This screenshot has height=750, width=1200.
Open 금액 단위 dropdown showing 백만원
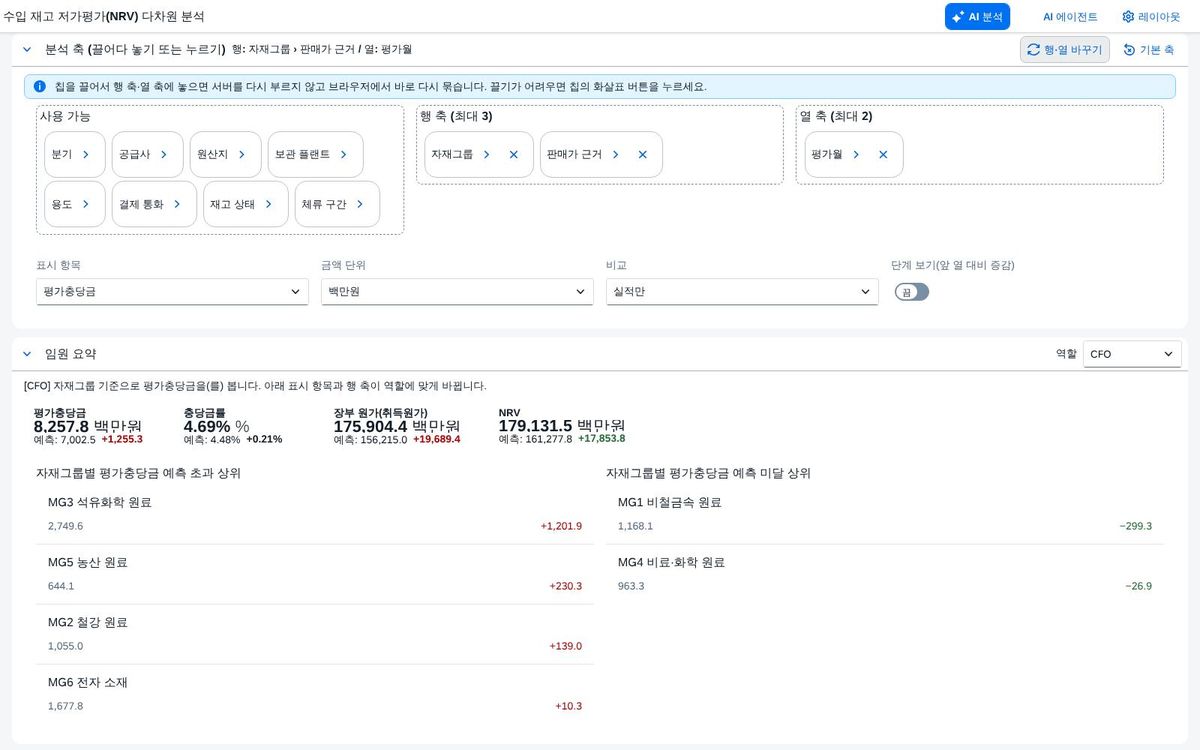(457, 291)
